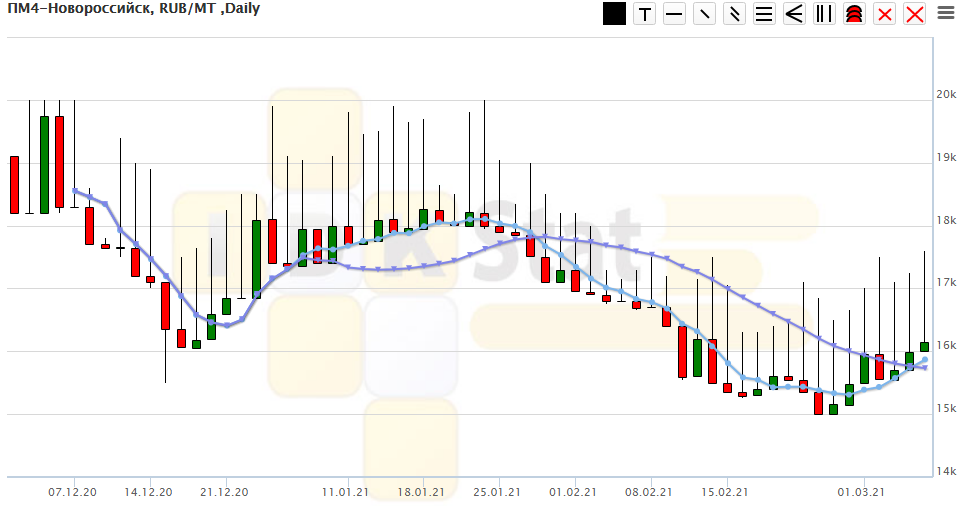Click the 20k price axis label
The width and height of the screenshot is (965, 506).
[946, 94]
